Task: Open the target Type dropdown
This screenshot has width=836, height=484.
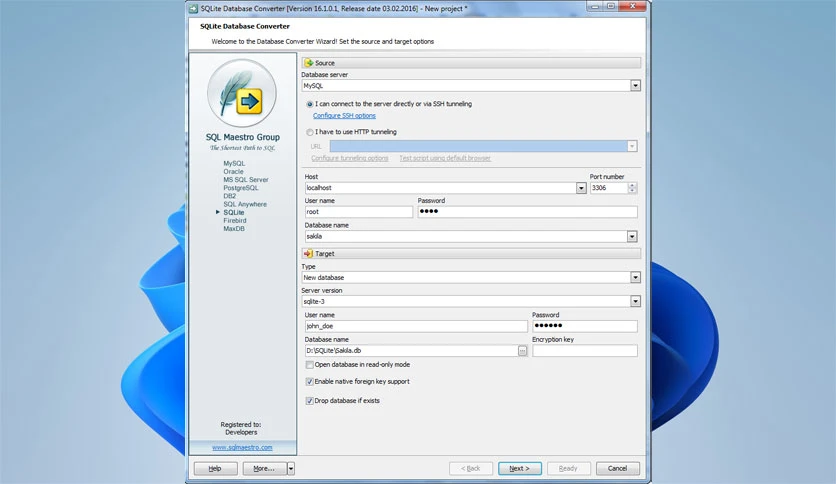Action: tap(635, 278)
